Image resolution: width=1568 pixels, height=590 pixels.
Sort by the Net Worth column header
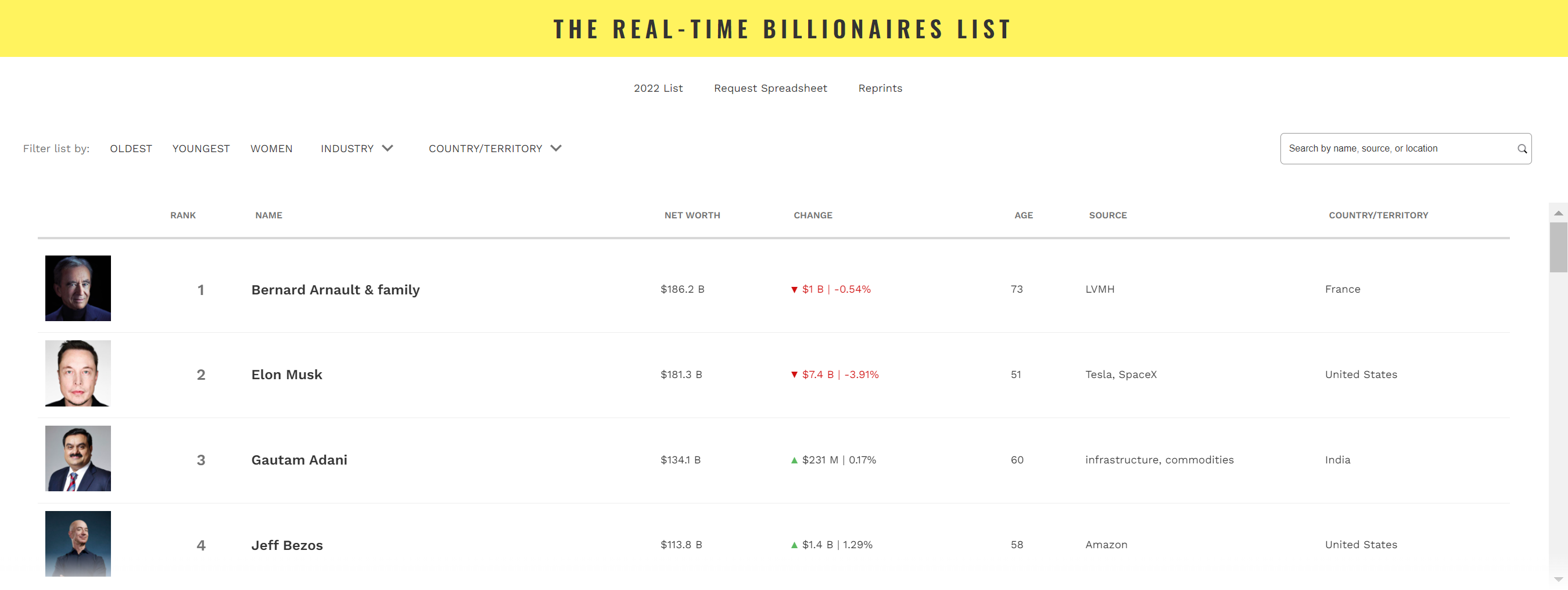[692, 215]
